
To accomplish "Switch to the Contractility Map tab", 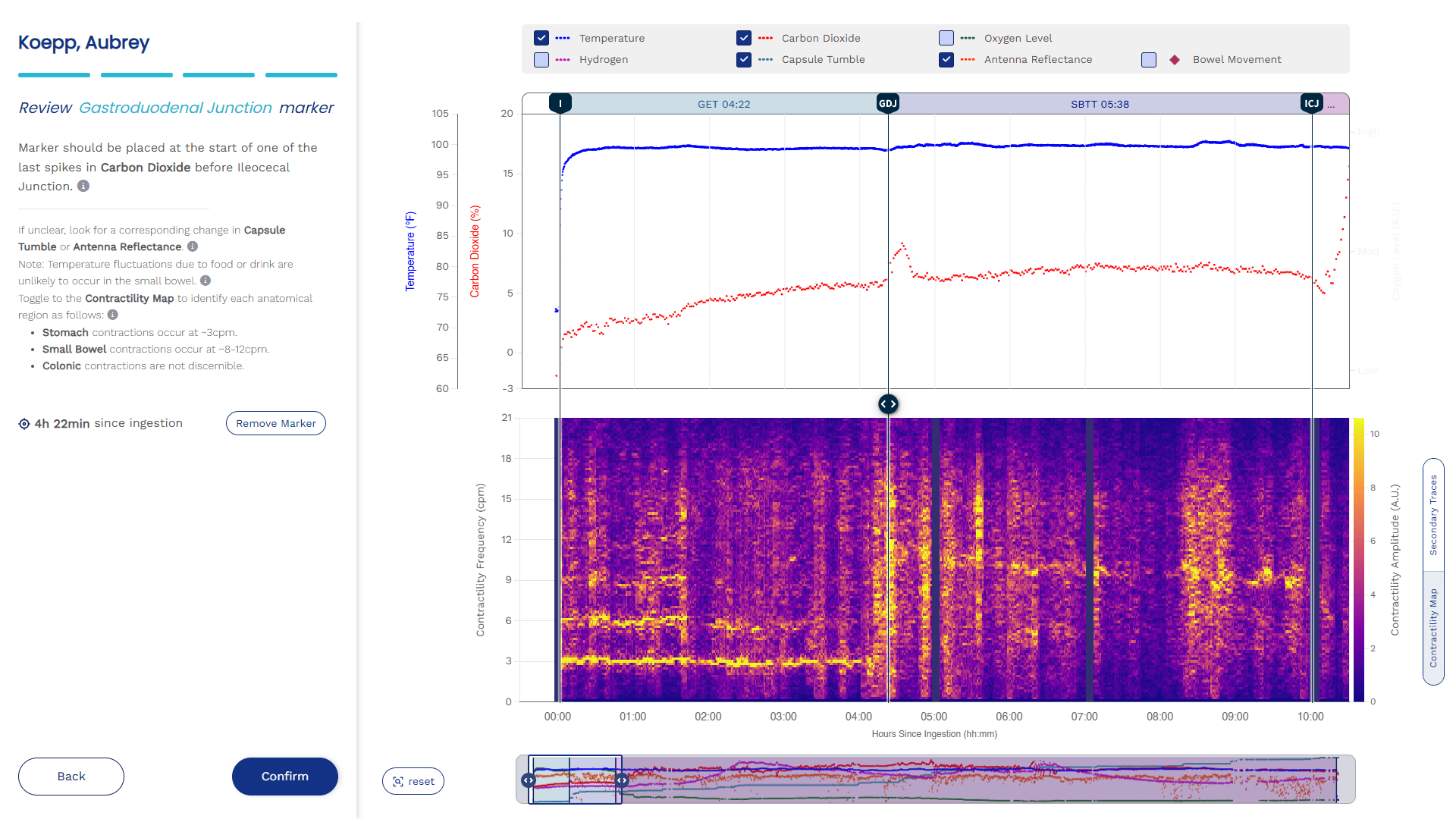I will [x=1433, y=628].
